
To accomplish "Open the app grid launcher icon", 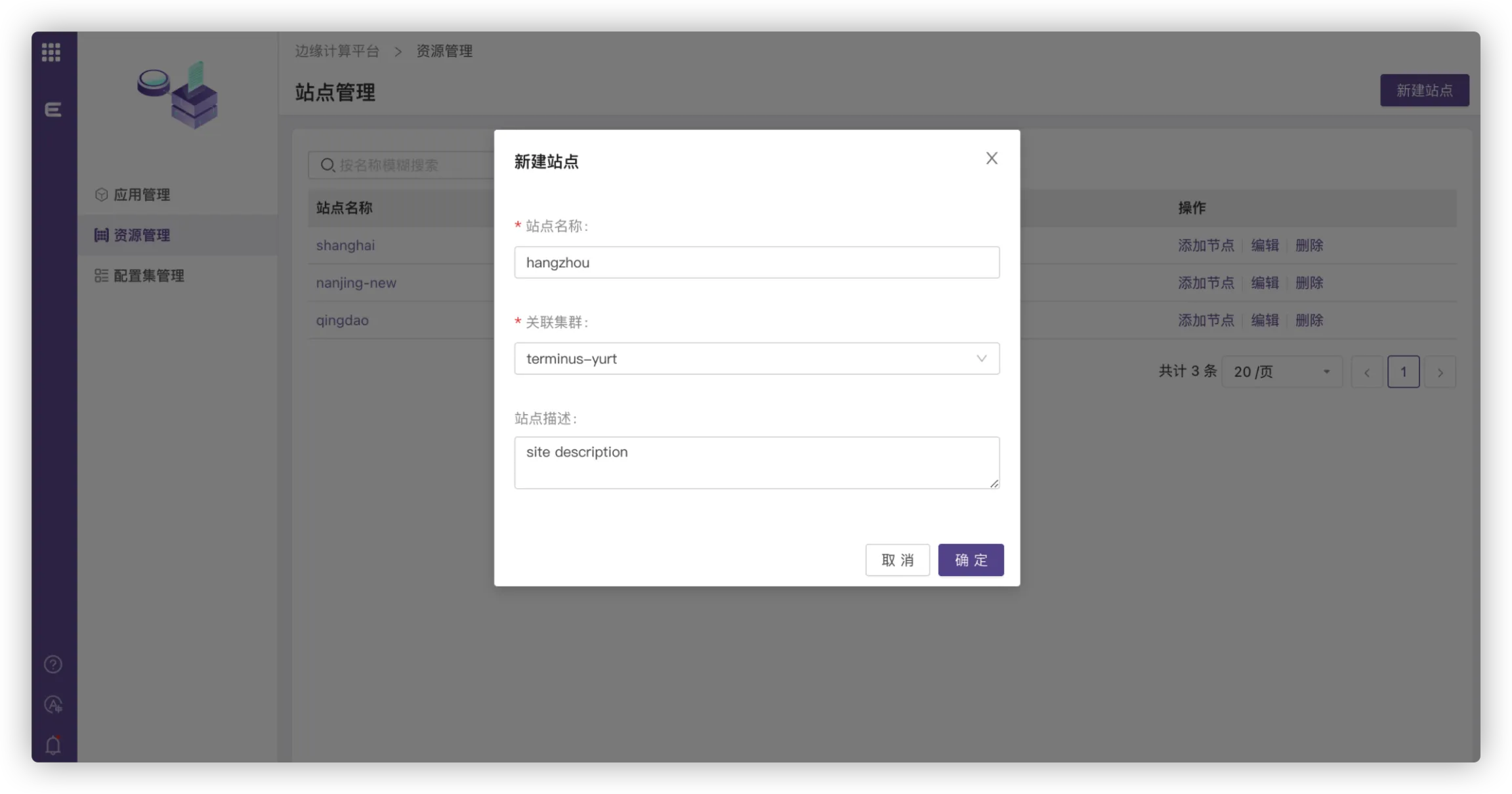I will 51,52.
